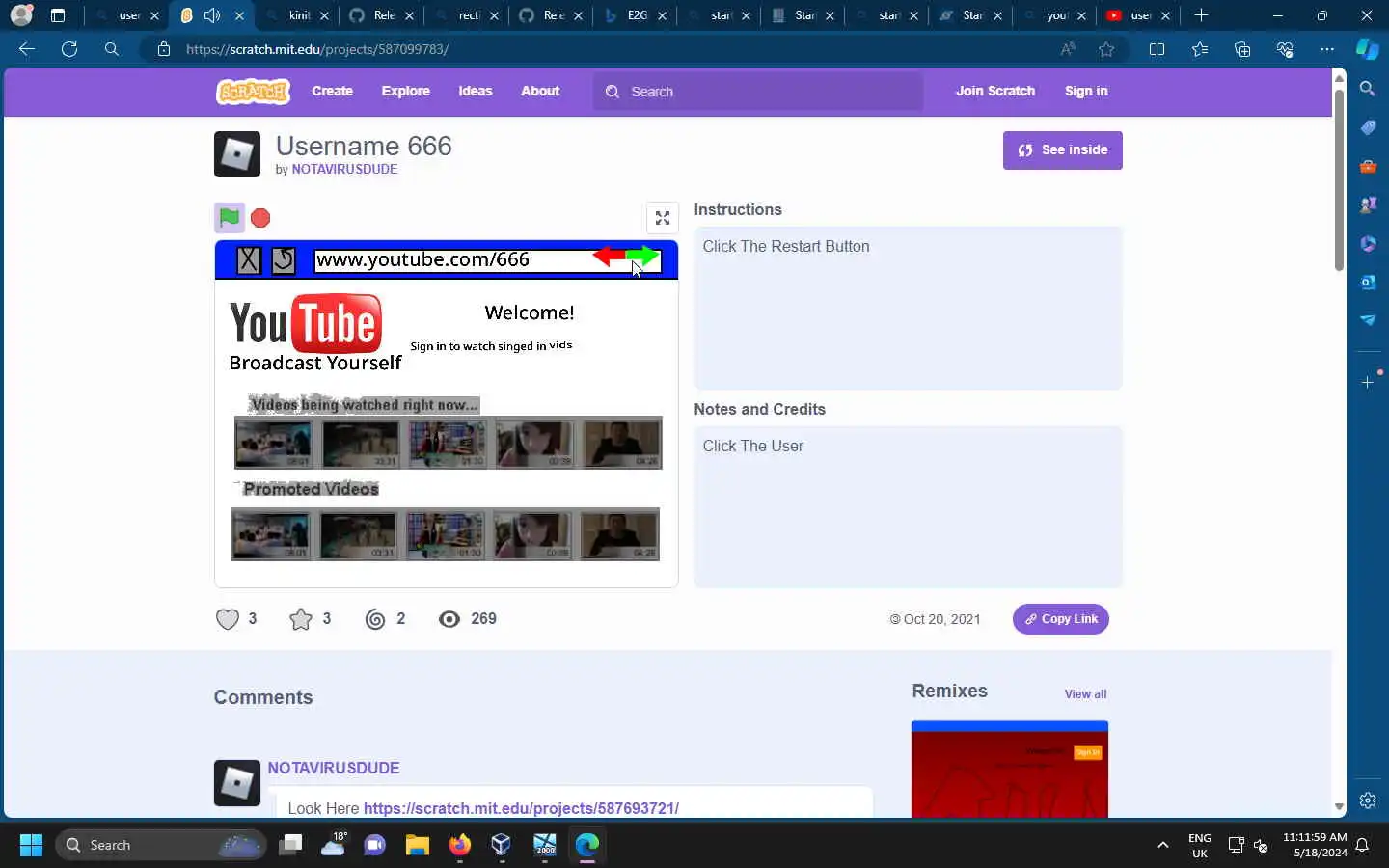Open the About menu item

click(540, 91)
